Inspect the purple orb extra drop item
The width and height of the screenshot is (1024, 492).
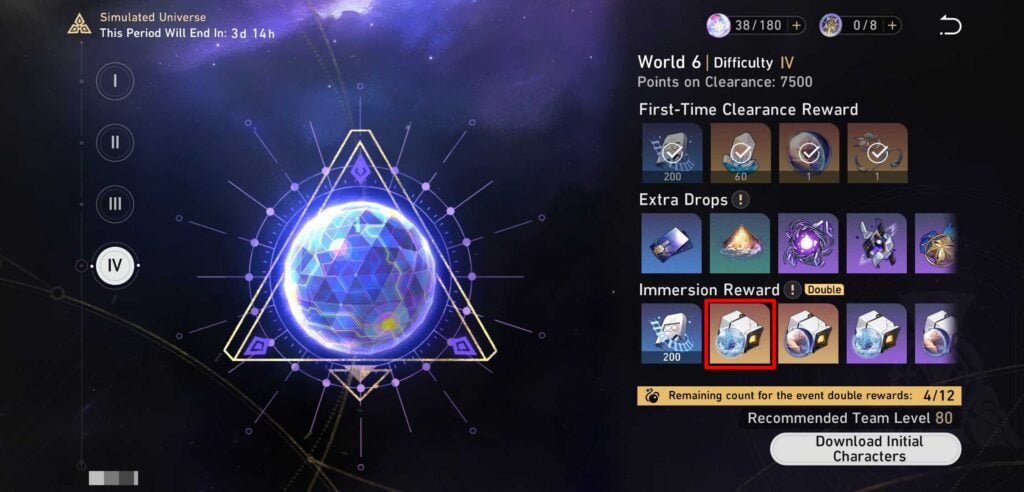[x=808, y=243]
